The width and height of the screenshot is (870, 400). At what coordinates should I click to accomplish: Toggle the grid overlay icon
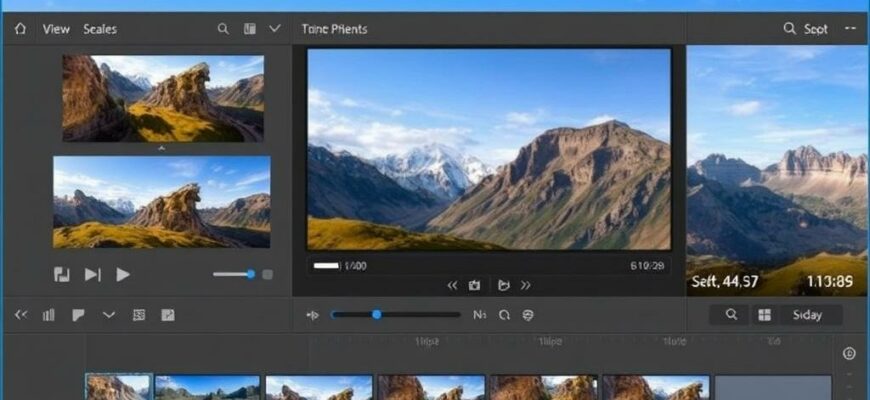click(x=139, y=315)
